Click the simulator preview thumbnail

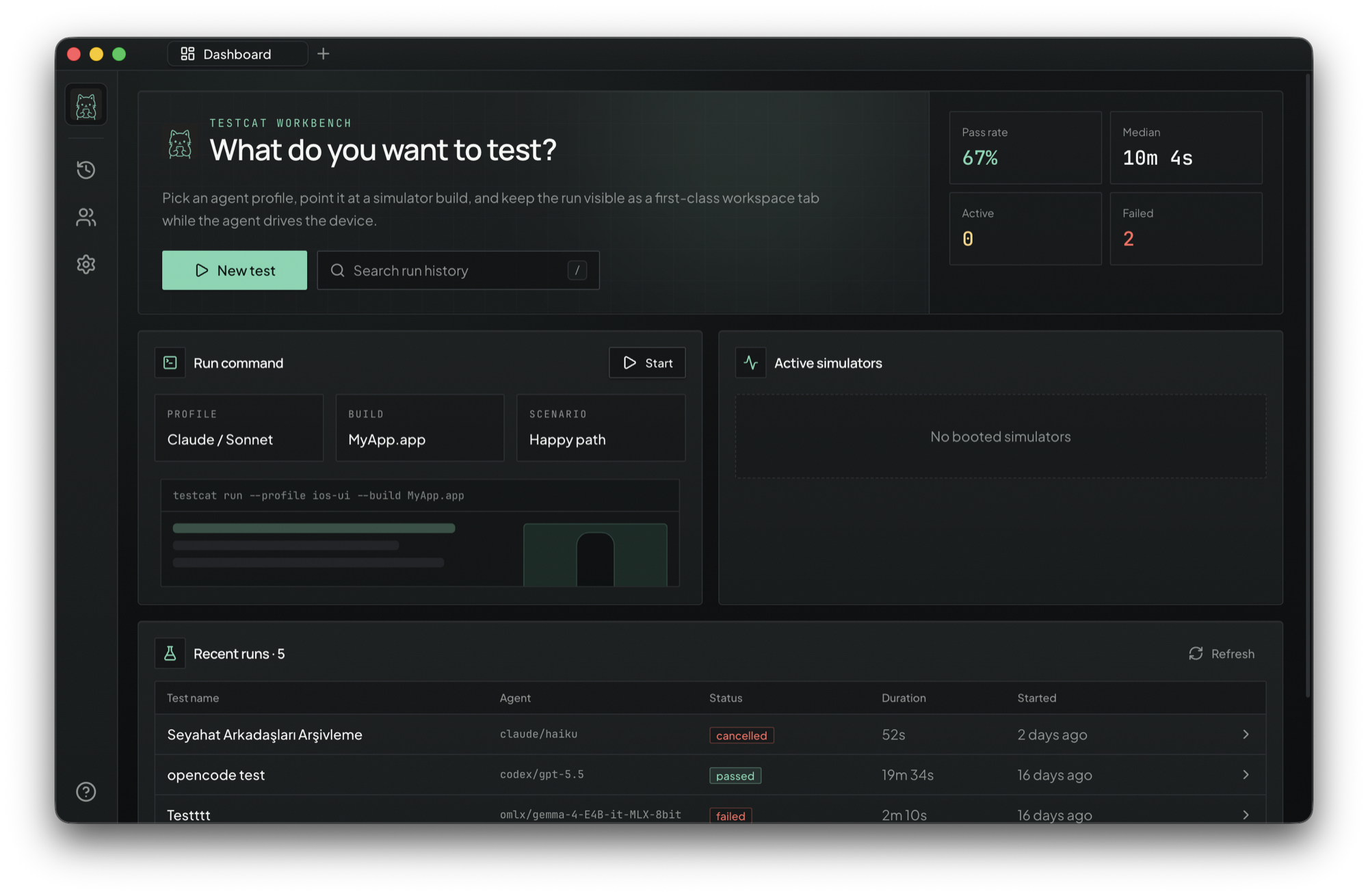595,555
